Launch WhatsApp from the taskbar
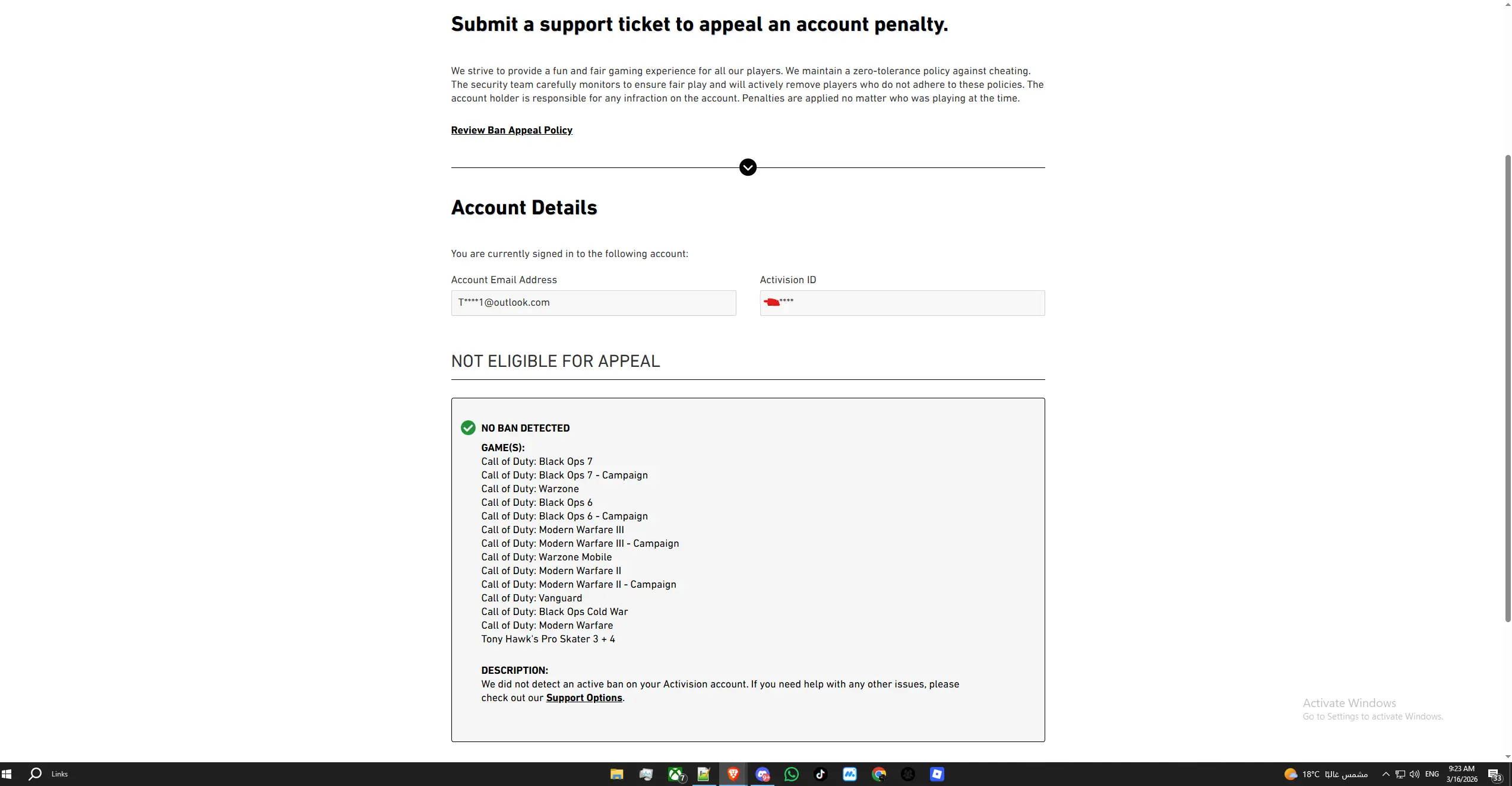1512x786 pixels. (x=792, y=774)
